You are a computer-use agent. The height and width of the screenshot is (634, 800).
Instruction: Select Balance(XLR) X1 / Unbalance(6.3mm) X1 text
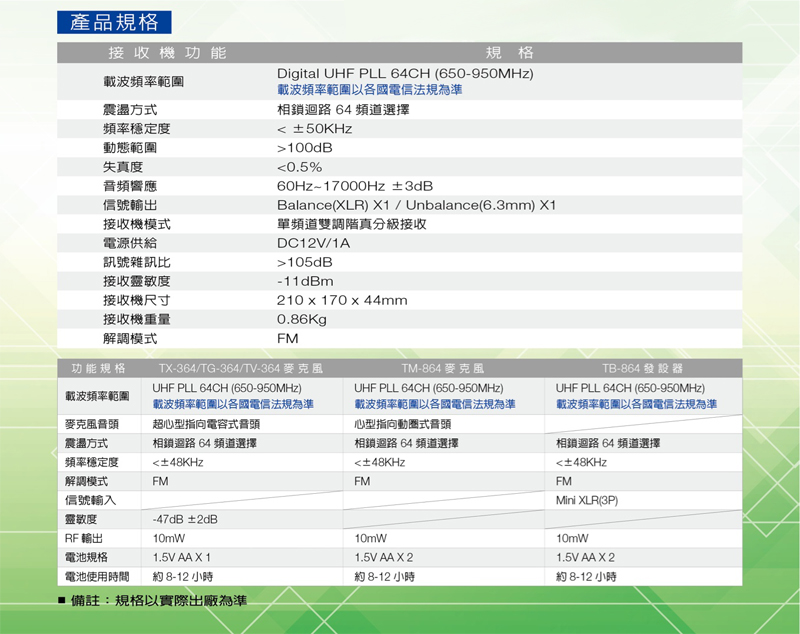point(416,205)
